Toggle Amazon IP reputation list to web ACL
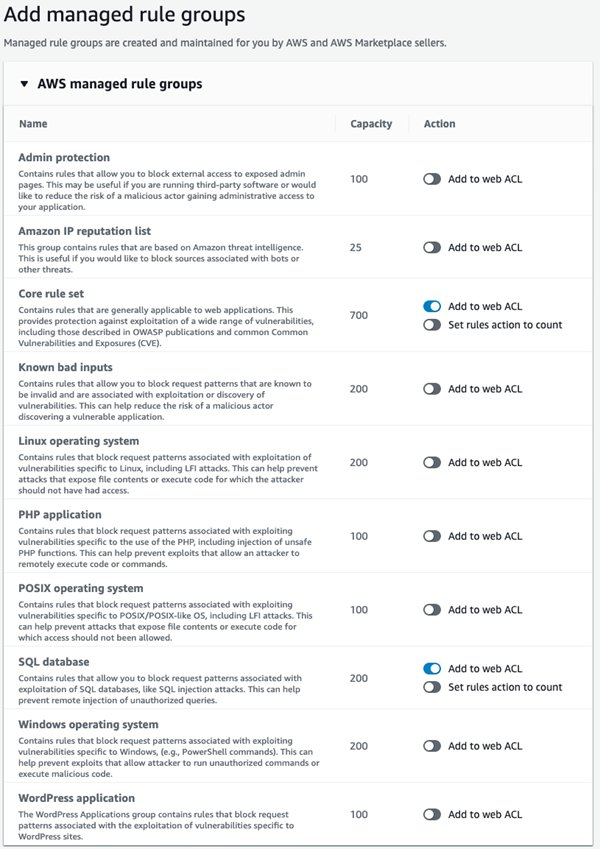The image size is (600, 849). pos(432,247)
